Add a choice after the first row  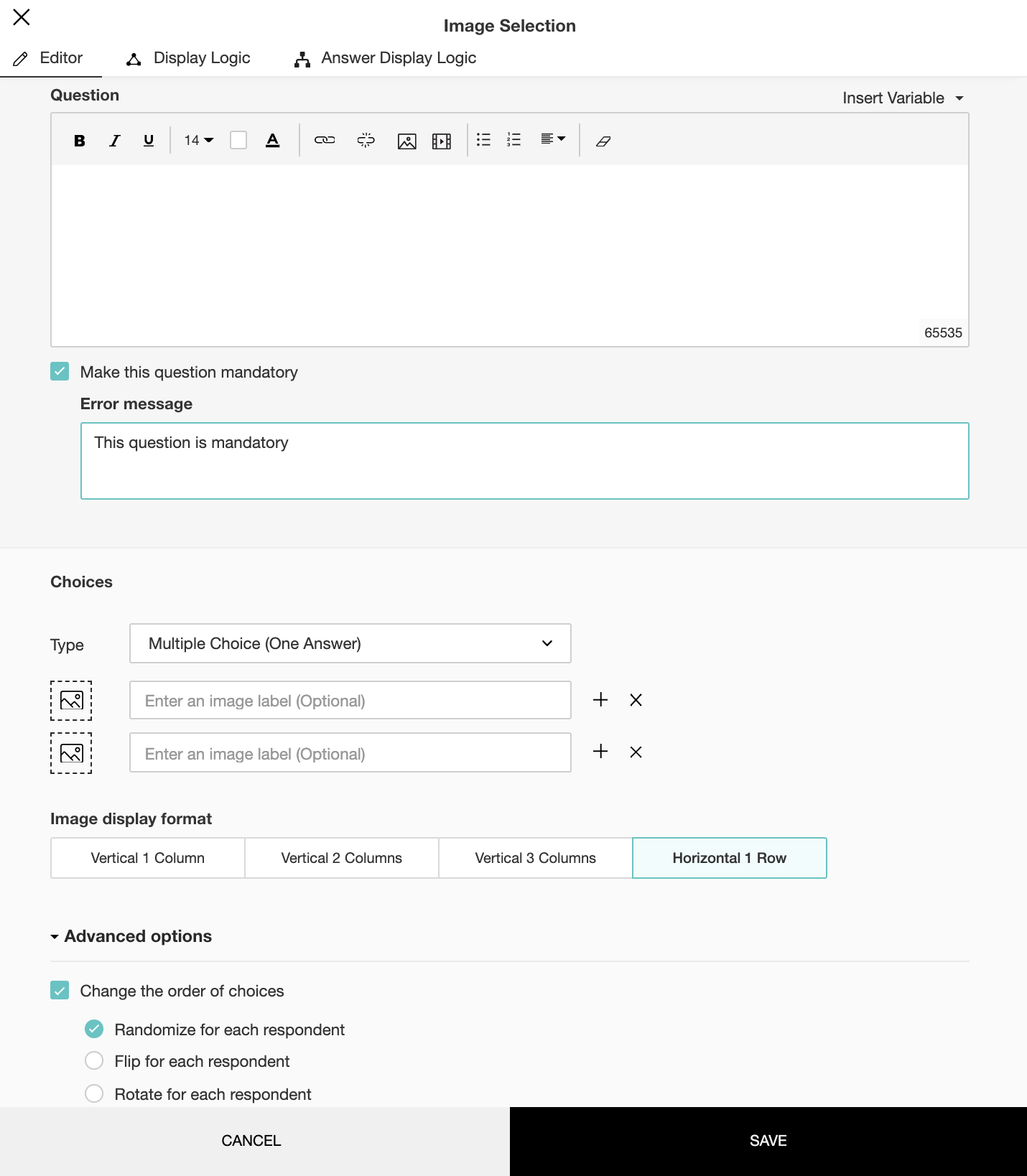pos(600,700)
